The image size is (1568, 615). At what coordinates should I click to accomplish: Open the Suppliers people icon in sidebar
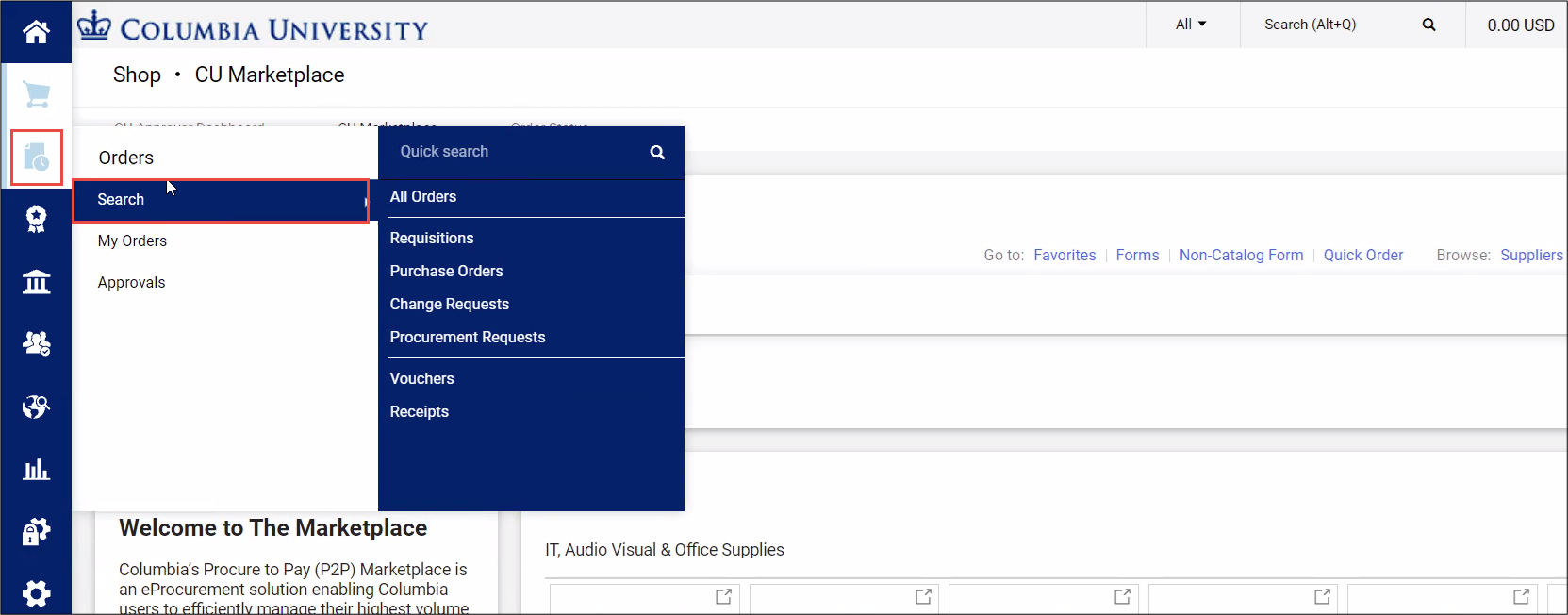pyautogui.click(x=36, y=343)
